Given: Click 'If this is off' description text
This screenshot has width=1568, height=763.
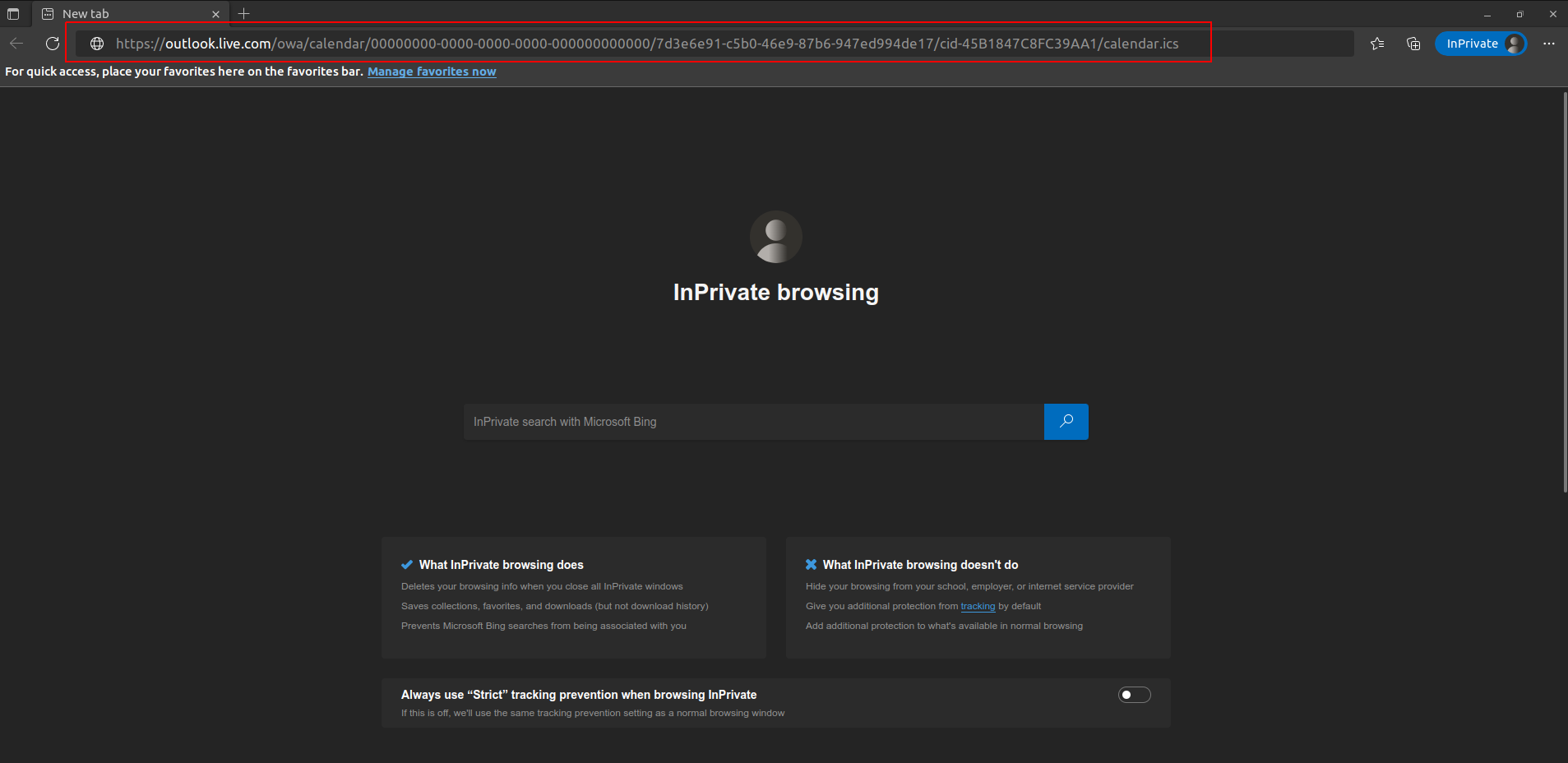Looking at the screenshot, I should [593, 713].
